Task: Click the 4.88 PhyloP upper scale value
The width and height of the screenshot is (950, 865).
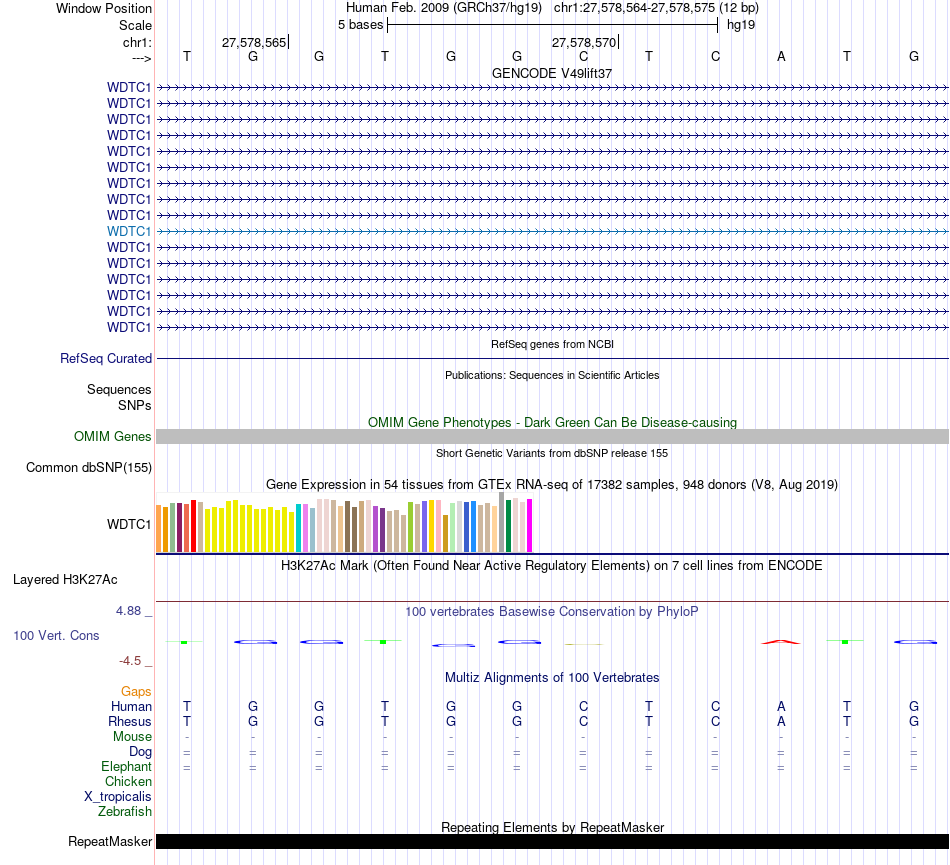Action: click(128, 611)
